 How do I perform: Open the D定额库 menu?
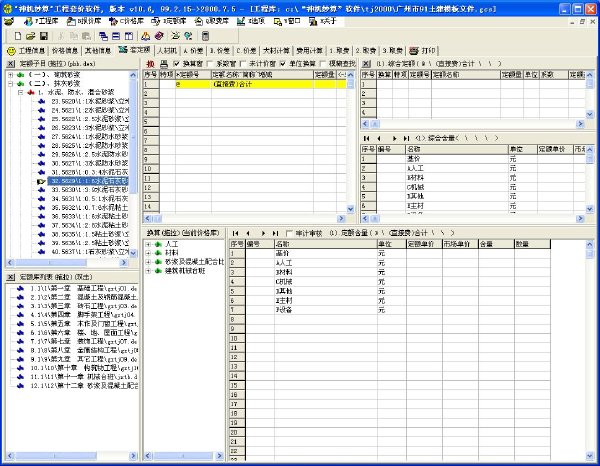point(169,21)
